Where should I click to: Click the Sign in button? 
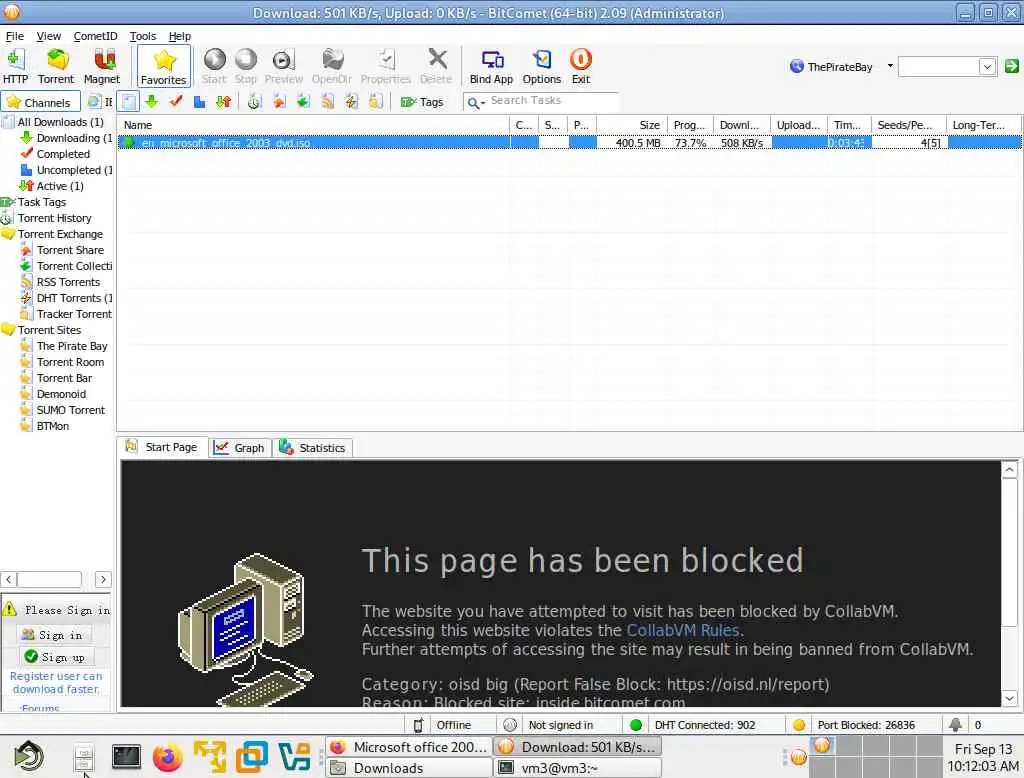point(56,635)
